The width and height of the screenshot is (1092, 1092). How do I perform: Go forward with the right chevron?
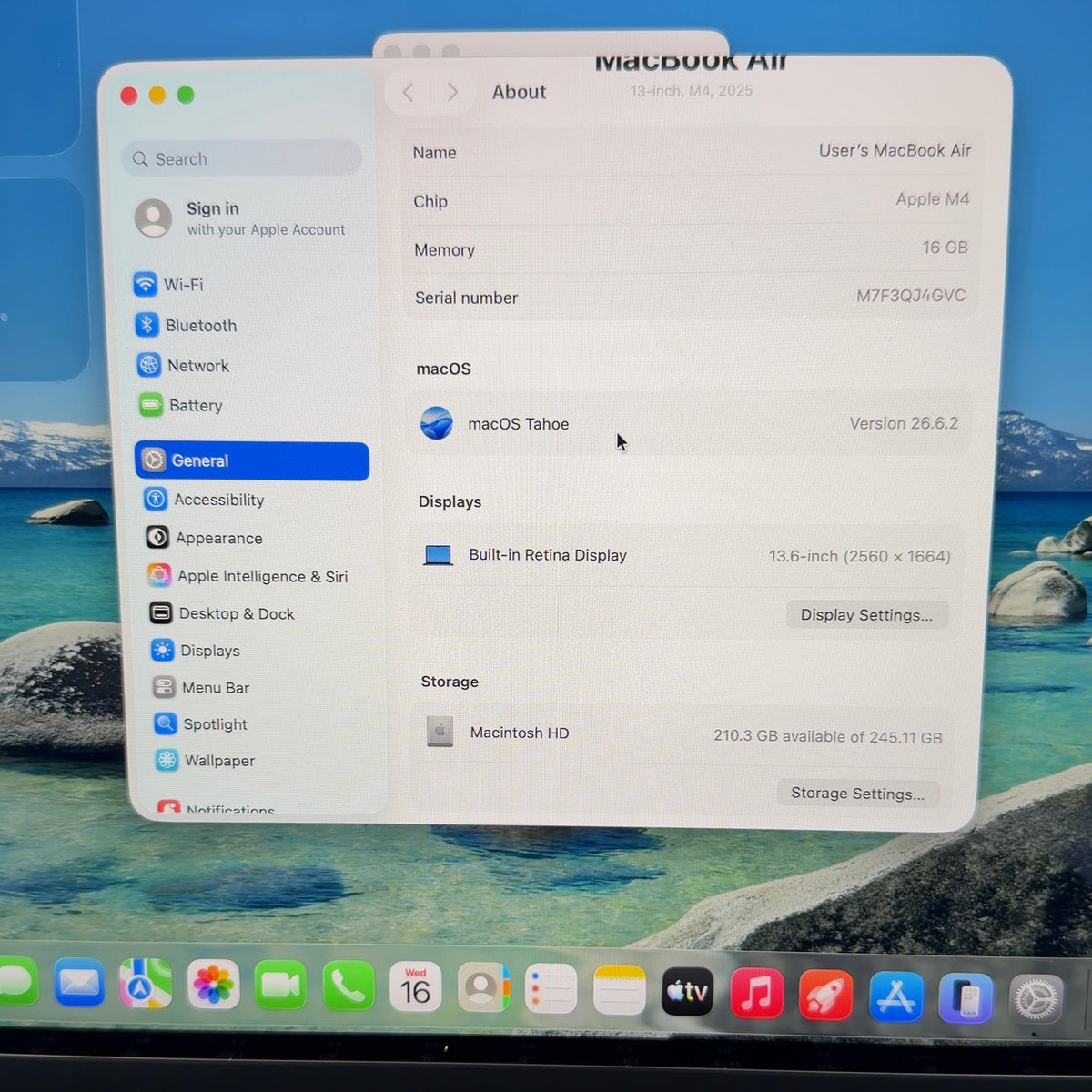pos(452,92)
